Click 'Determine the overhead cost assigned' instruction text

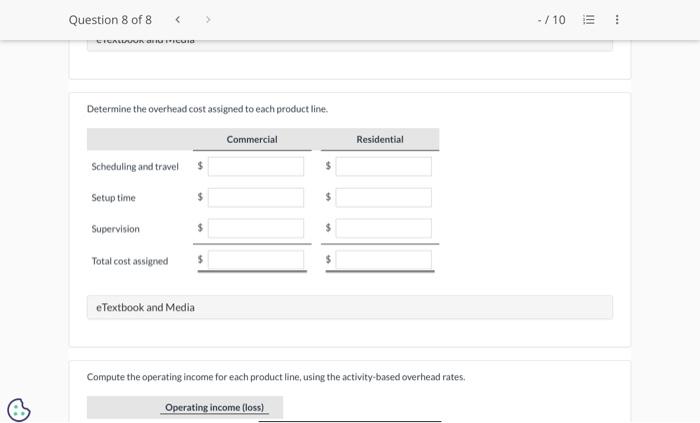207,109
